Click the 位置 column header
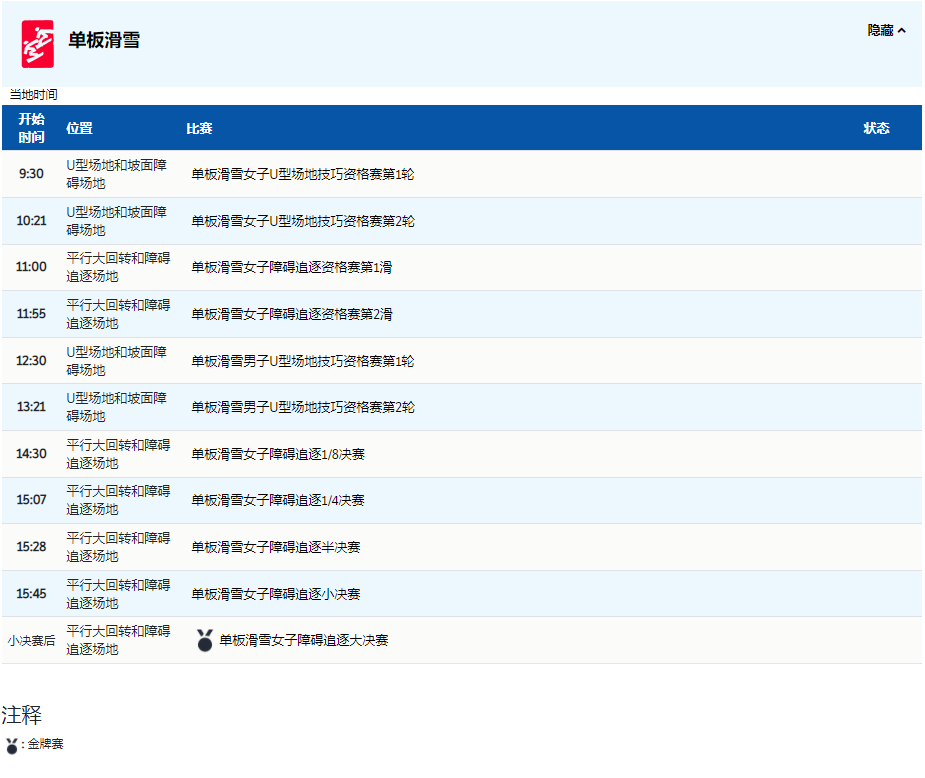The image size is (925, 778). (x=80, y=128)
